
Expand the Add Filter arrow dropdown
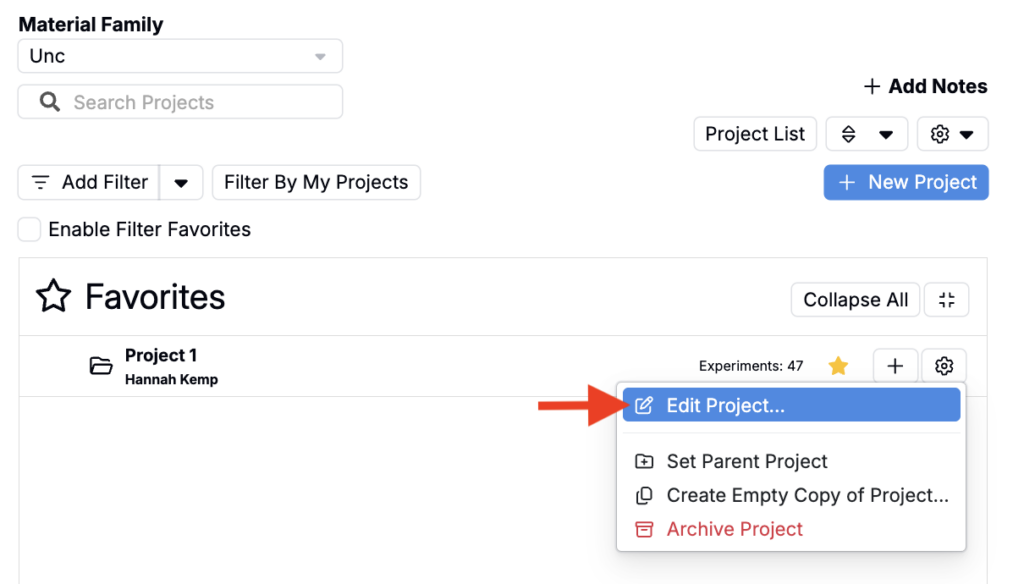tap(181, 182)
